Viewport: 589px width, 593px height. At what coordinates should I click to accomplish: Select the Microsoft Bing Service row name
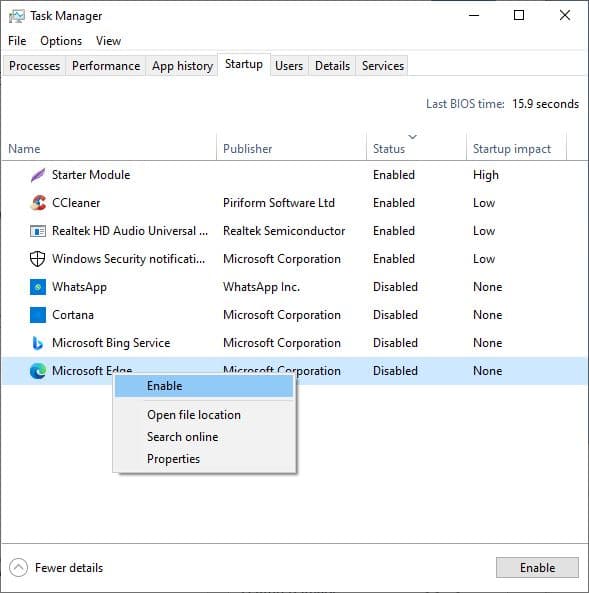(111, 343)
